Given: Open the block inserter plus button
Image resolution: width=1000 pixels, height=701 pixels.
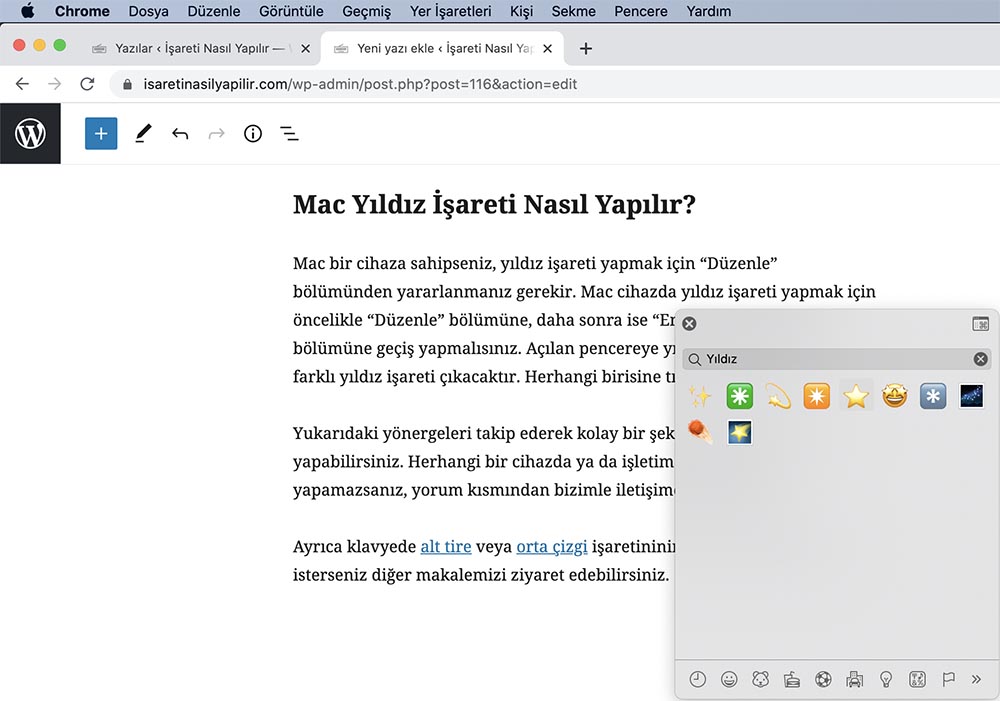Looking at the screenshot, I should click(x=101, y=133).
